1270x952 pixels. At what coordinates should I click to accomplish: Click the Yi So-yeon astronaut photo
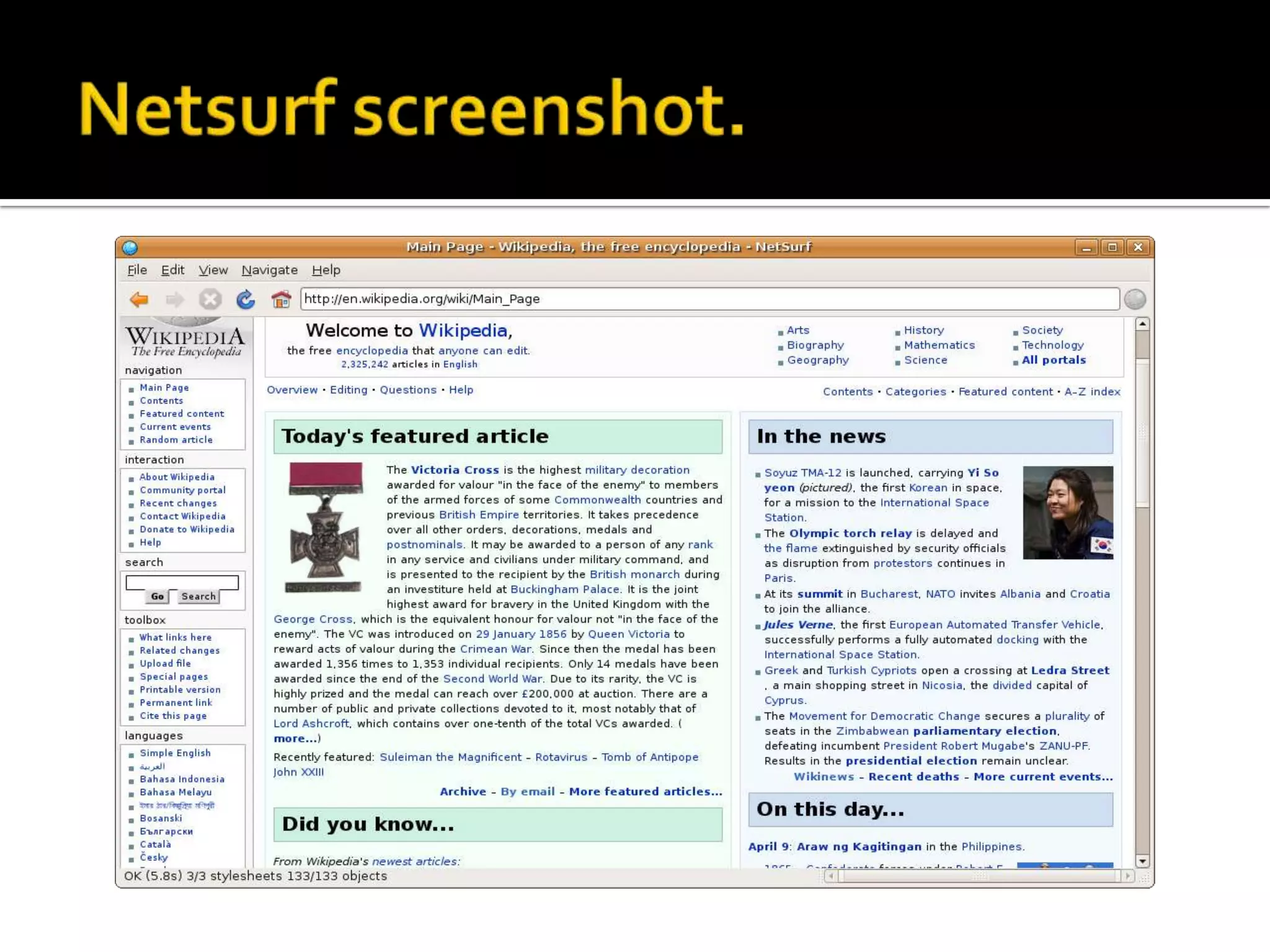coord(1068,513)
